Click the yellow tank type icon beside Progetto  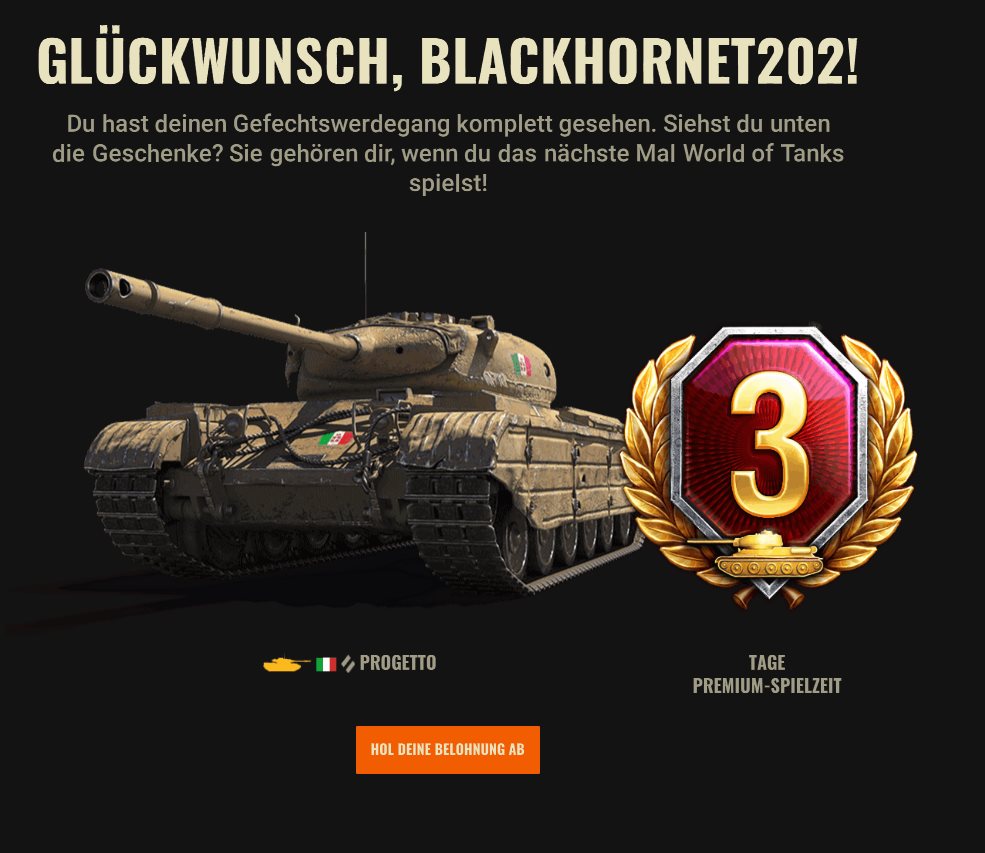click(x=286, y=663)
